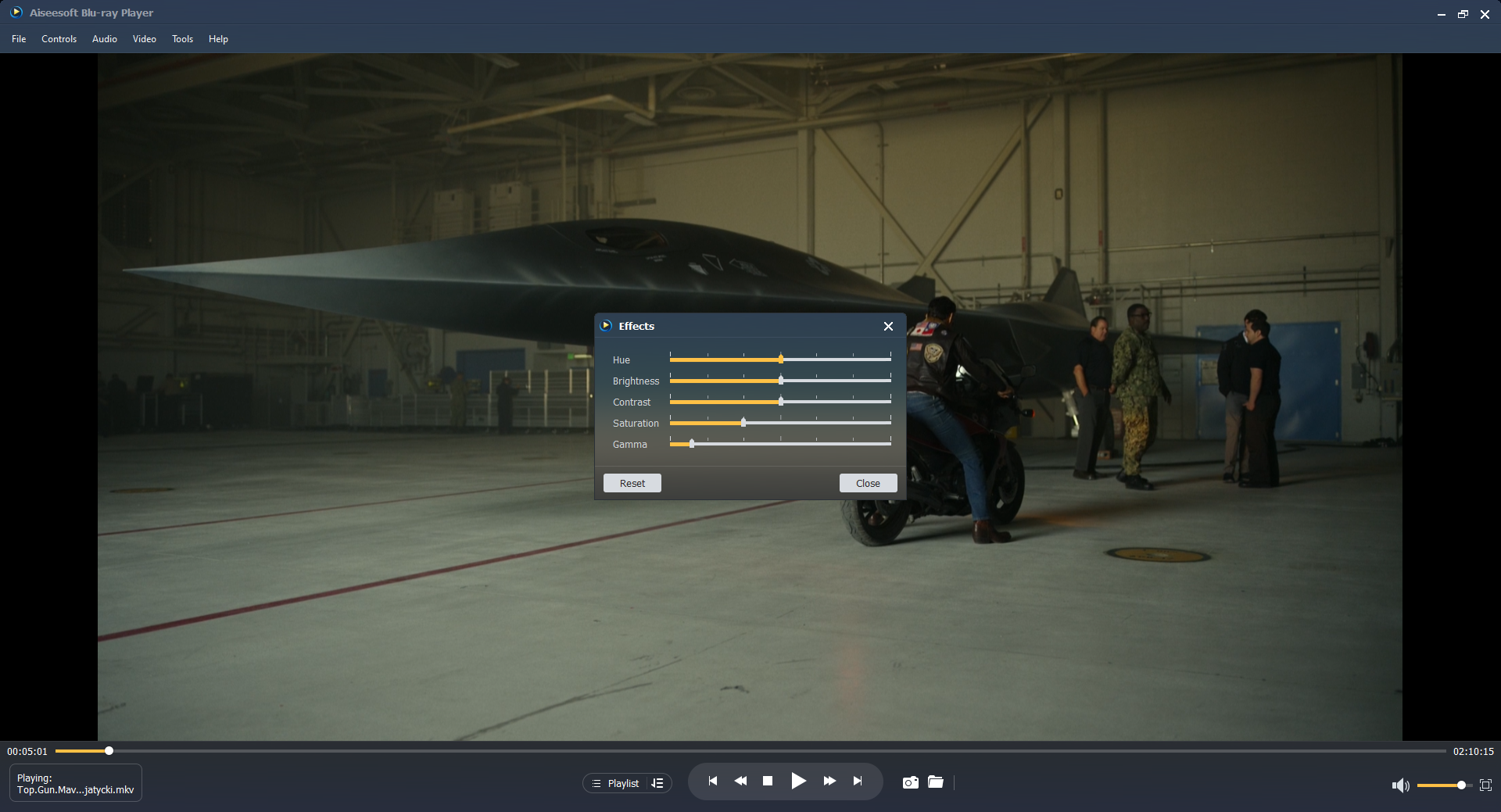
Task: Click the Close button in Effects dialog
Action: click(x=868, y=483)
